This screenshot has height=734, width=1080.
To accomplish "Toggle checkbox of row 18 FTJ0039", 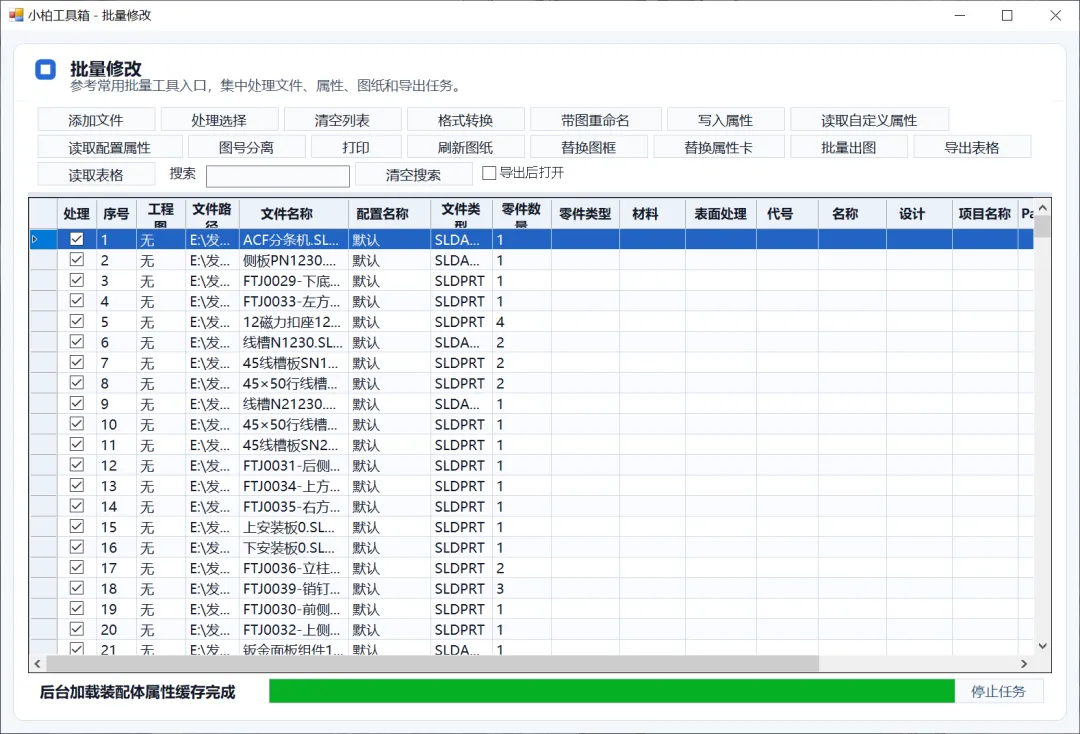I will pos(76,588).
